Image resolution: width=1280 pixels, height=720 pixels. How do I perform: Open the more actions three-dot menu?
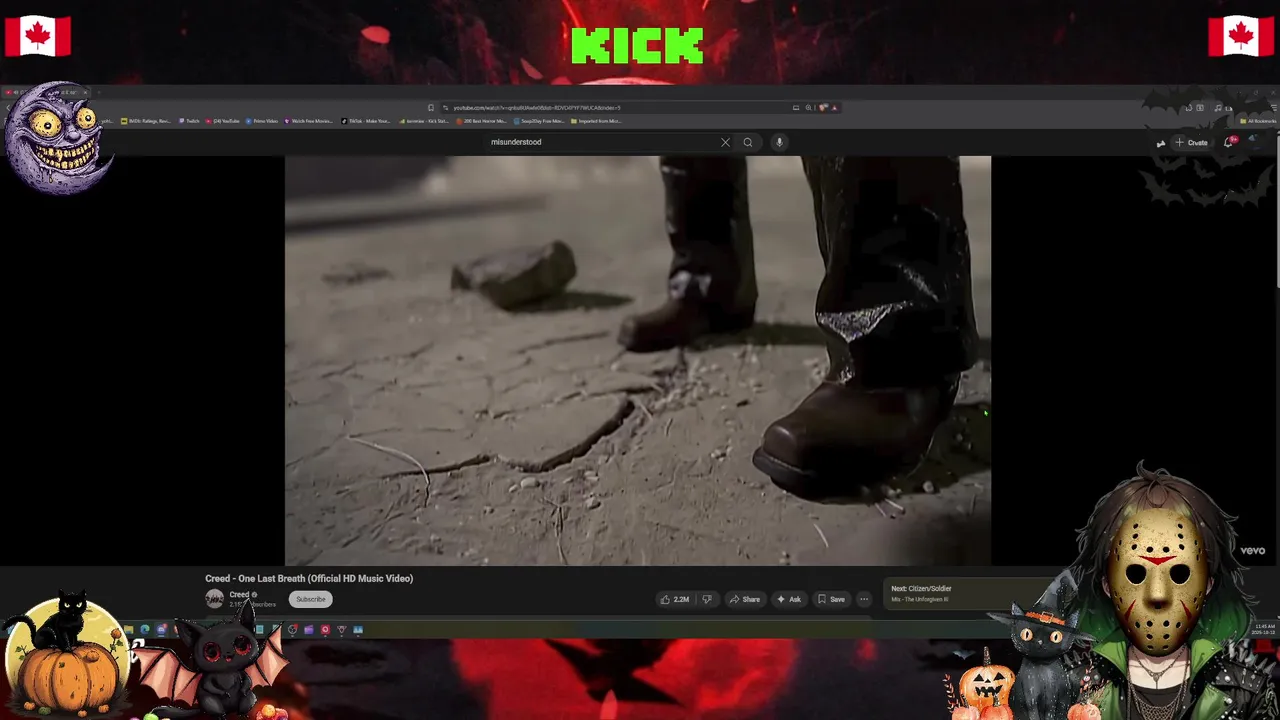click(x=864, y=599)
